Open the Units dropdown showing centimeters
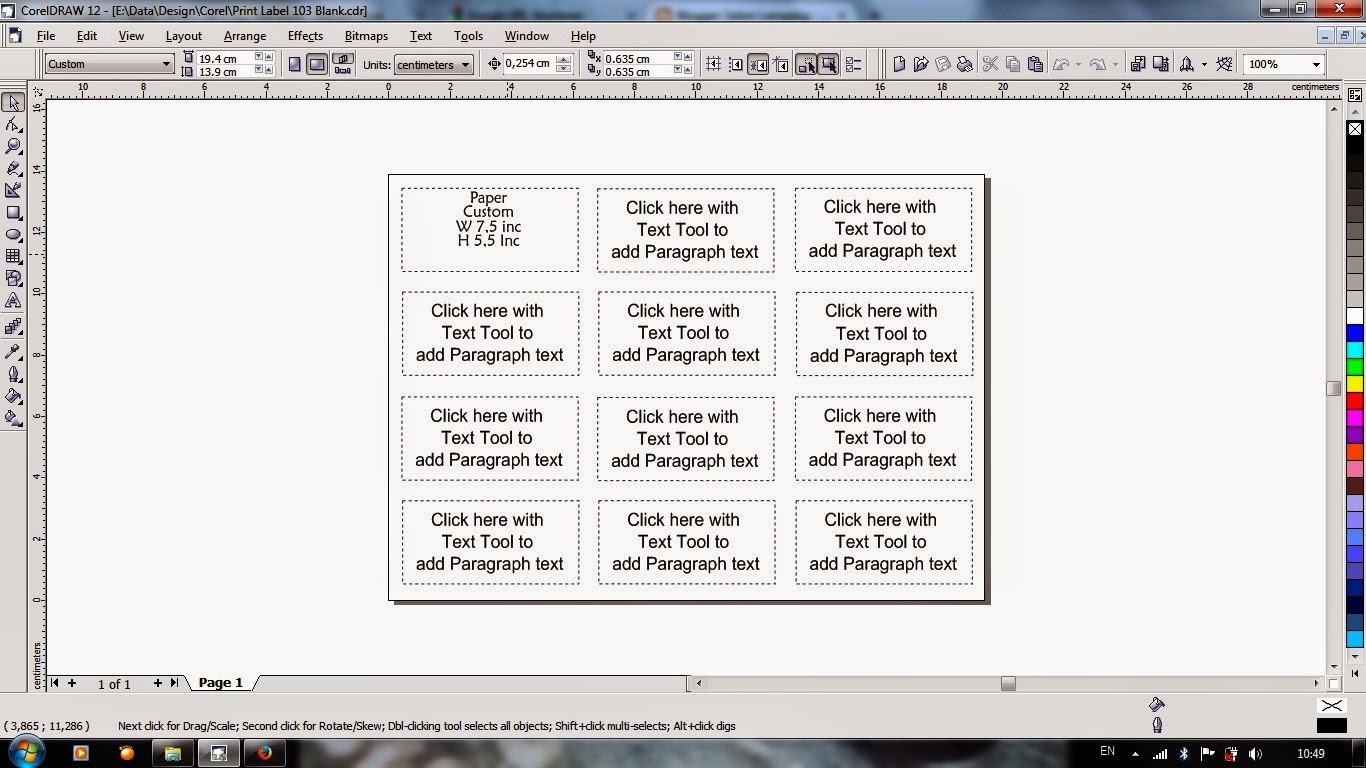This screenshot has height=768, width=1366. point(433,64)
